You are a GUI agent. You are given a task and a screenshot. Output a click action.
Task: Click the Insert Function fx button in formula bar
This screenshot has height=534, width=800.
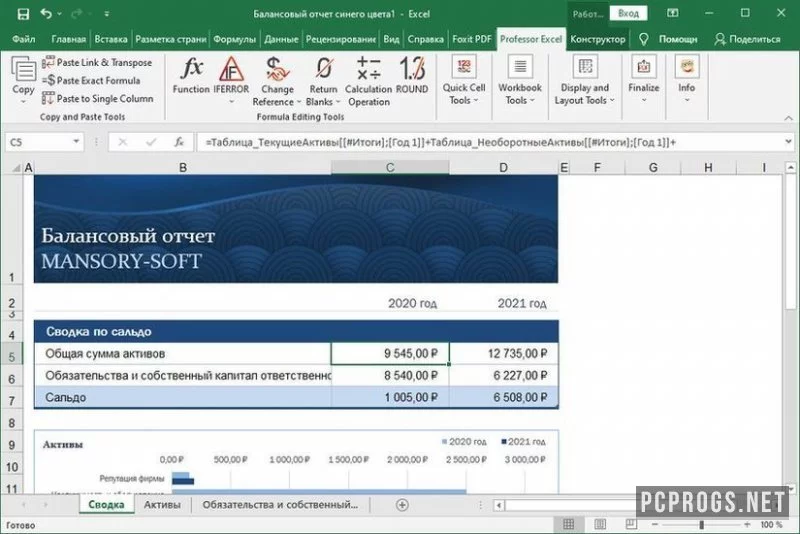click(x=179, y=142)
